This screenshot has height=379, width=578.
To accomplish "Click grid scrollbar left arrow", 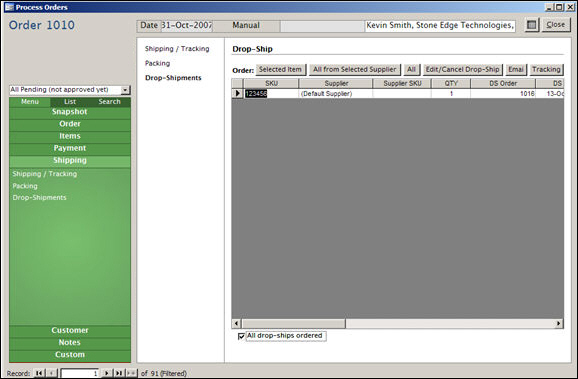I will 236,323.
